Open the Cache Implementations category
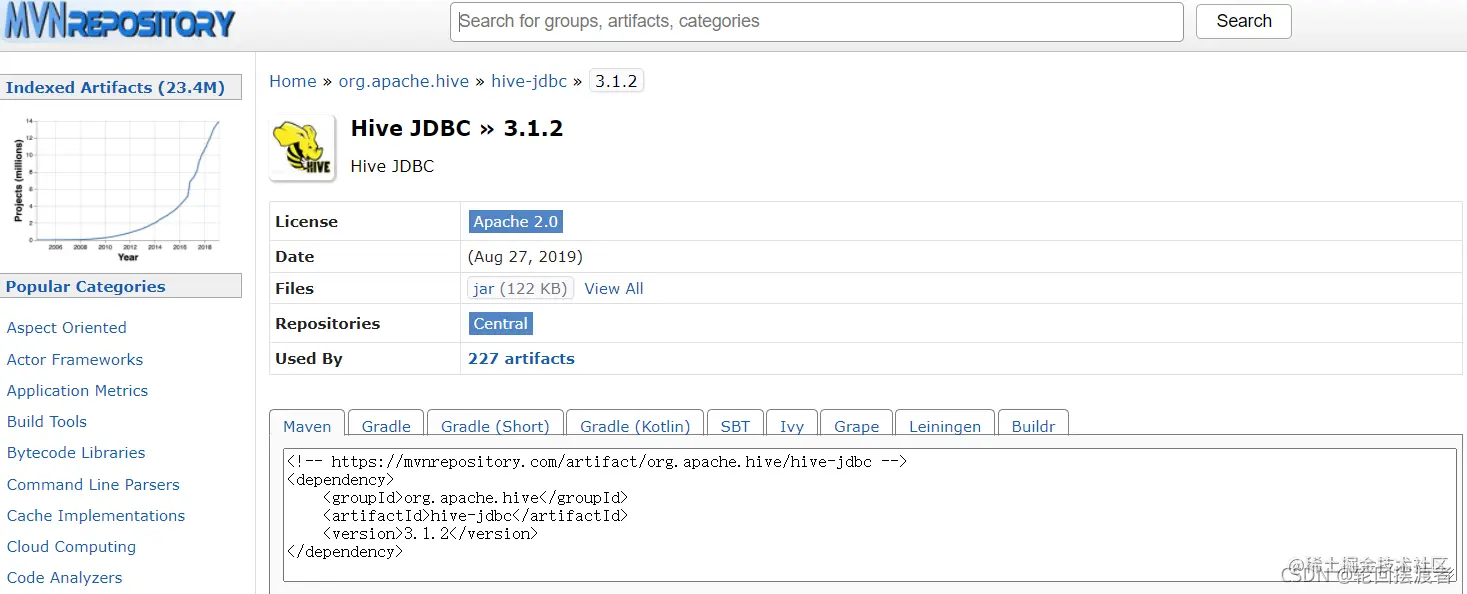This screenshot has width=1467, height=594. coord(96,515)
